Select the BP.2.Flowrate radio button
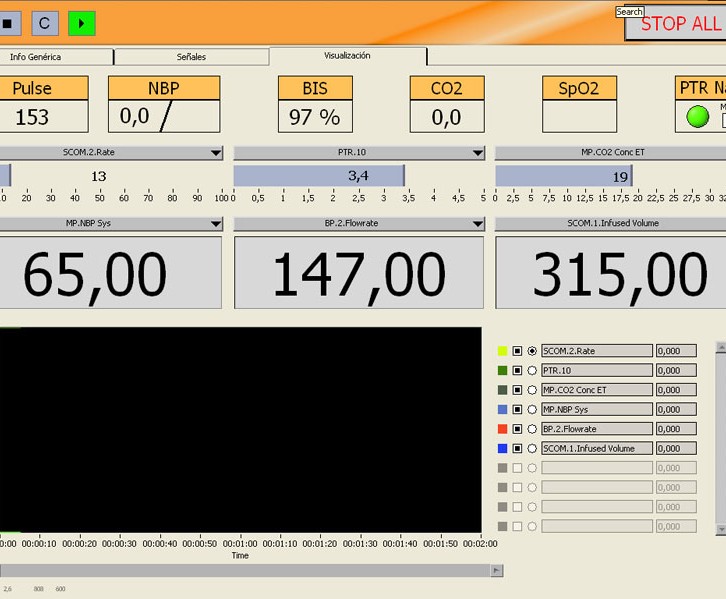The image size is (726, 599). point(532,429)
